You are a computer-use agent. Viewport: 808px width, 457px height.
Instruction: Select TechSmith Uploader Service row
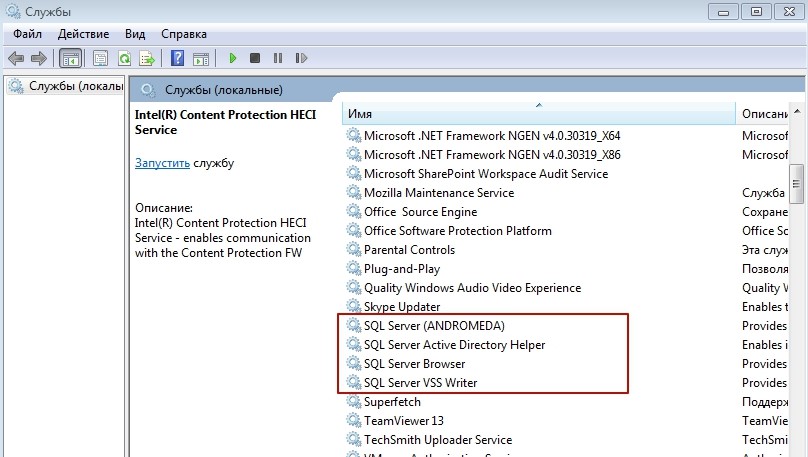coord(437,440)
